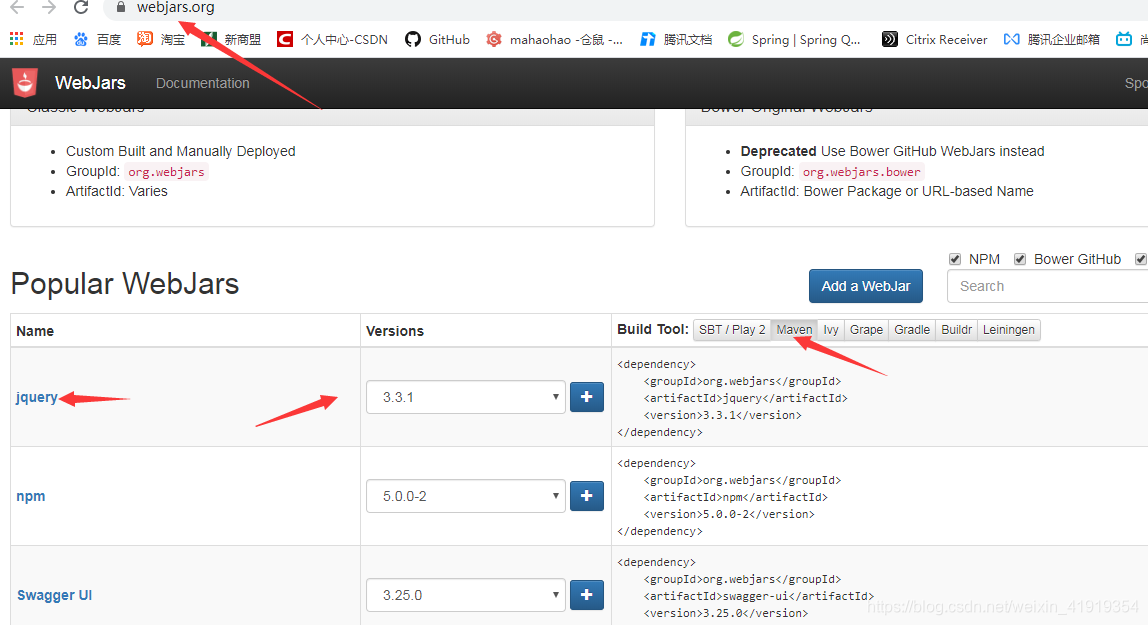Open the jquery version 3.3.1 dropdown
The height and width of the screenshot is (625, 1148).
[x=466, y=397]
